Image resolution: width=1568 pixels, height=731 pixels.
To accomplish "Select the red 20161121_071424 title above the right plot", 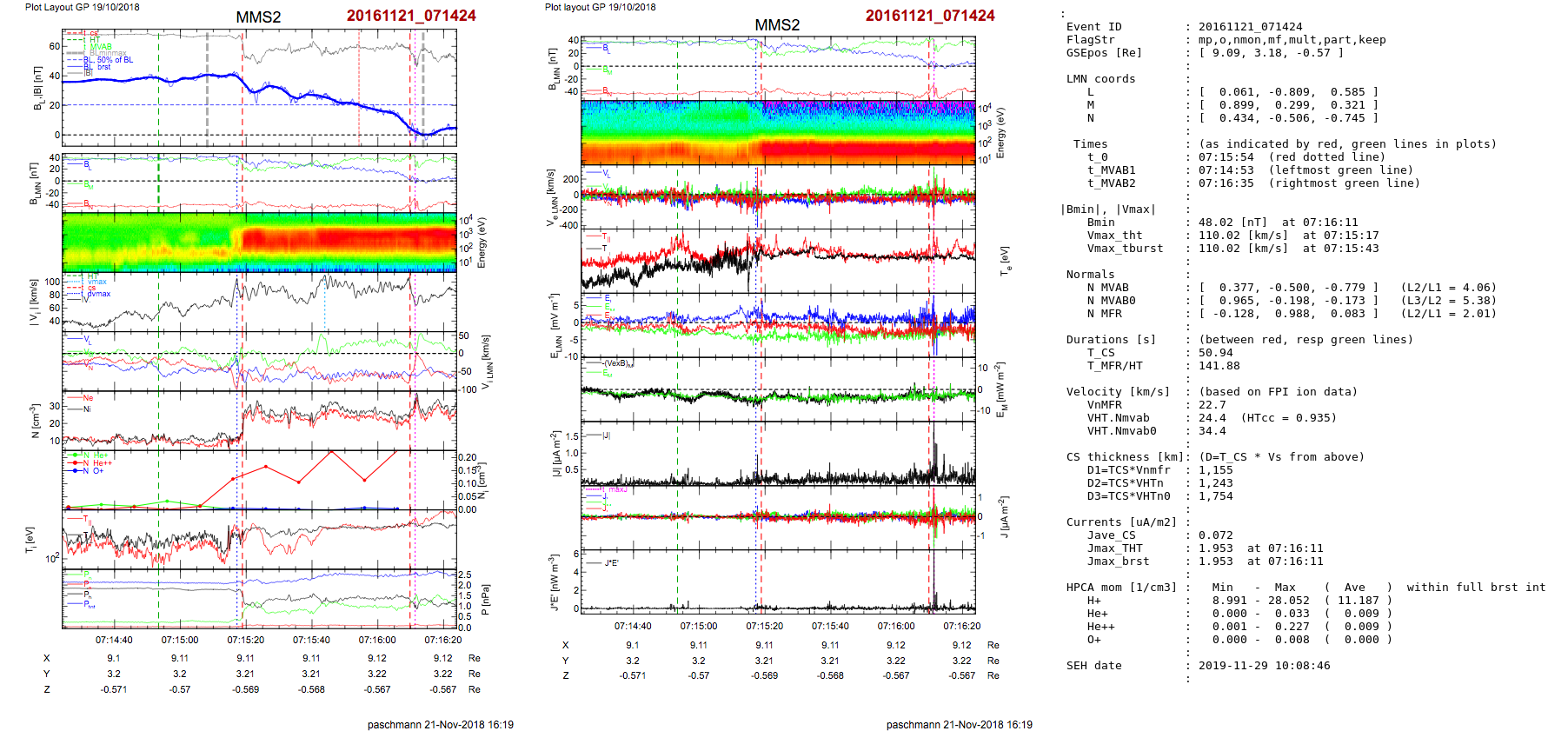I will point(929,16).
